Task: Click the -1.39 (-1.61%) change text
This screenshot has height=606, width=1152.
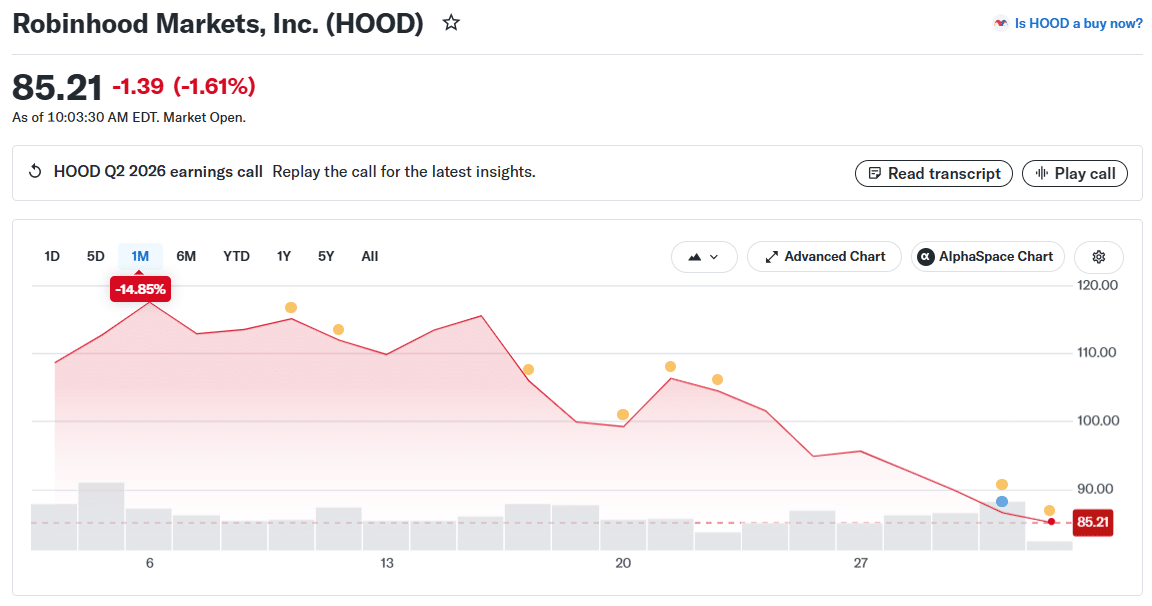Action: pyautogui.click(x=184, y=86)
